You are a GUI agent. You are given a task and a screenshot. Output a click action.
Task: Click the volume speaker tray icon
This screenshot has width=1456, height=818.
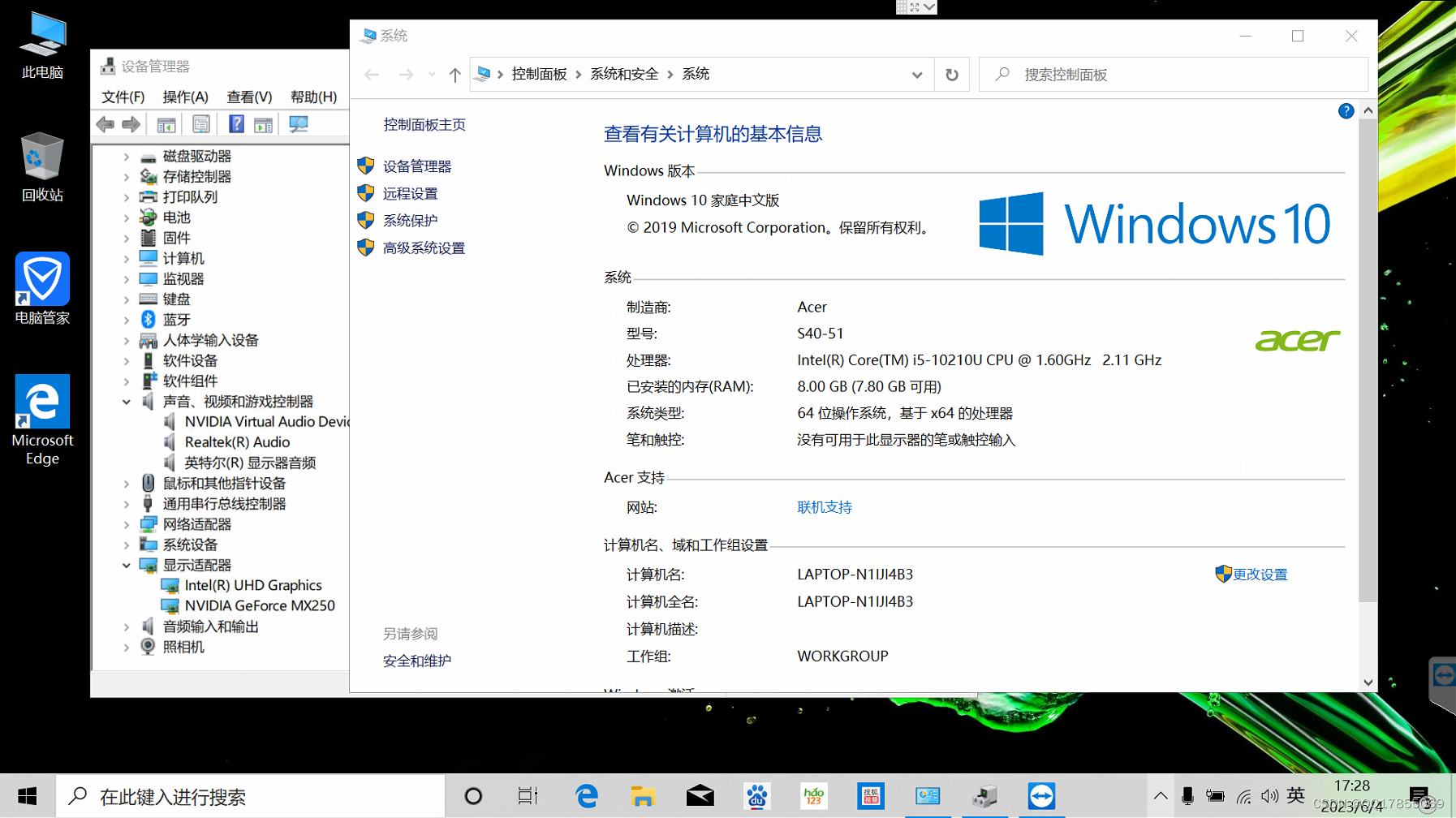1269,796
